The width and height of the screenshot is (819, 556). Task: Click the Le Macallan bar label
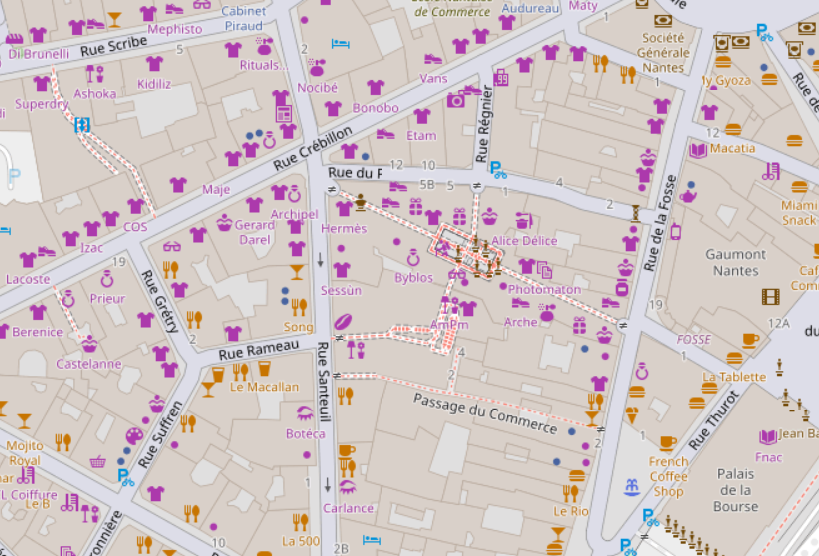tap(264, 387)
